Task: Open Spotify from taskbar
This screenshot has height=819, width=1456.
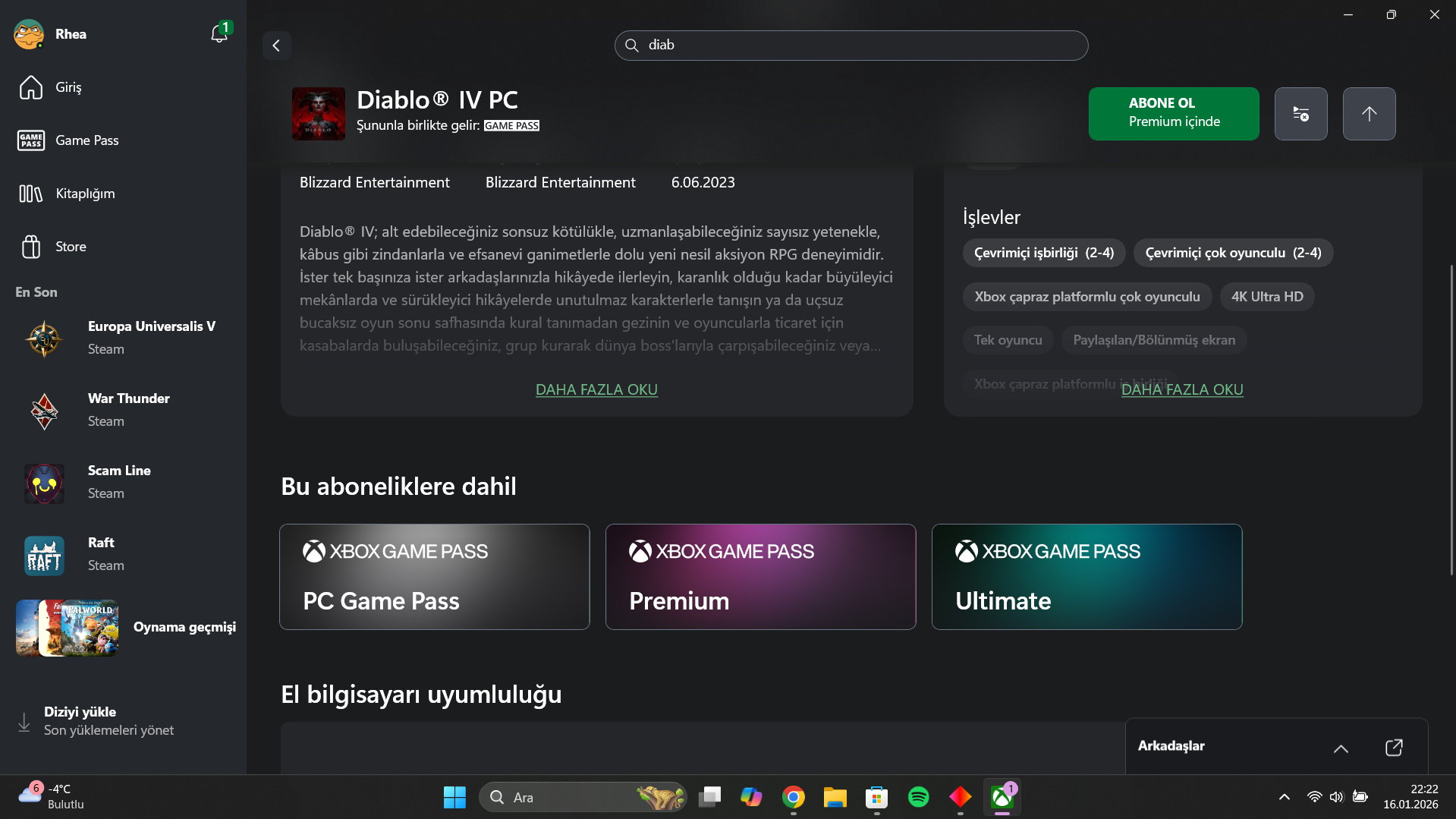Action: pos(918,797)
